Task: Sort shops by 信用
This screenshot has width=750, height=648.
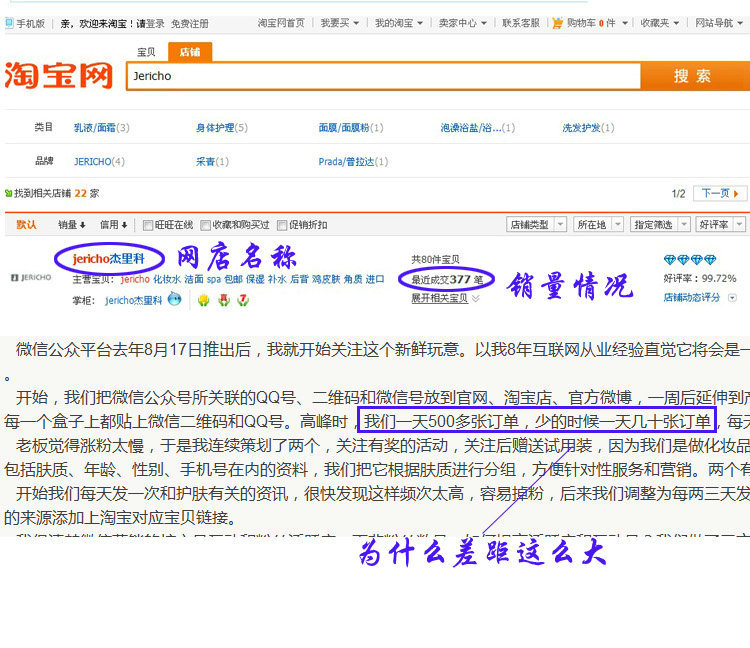Action: pyautogui.click(x=113, y=225)
